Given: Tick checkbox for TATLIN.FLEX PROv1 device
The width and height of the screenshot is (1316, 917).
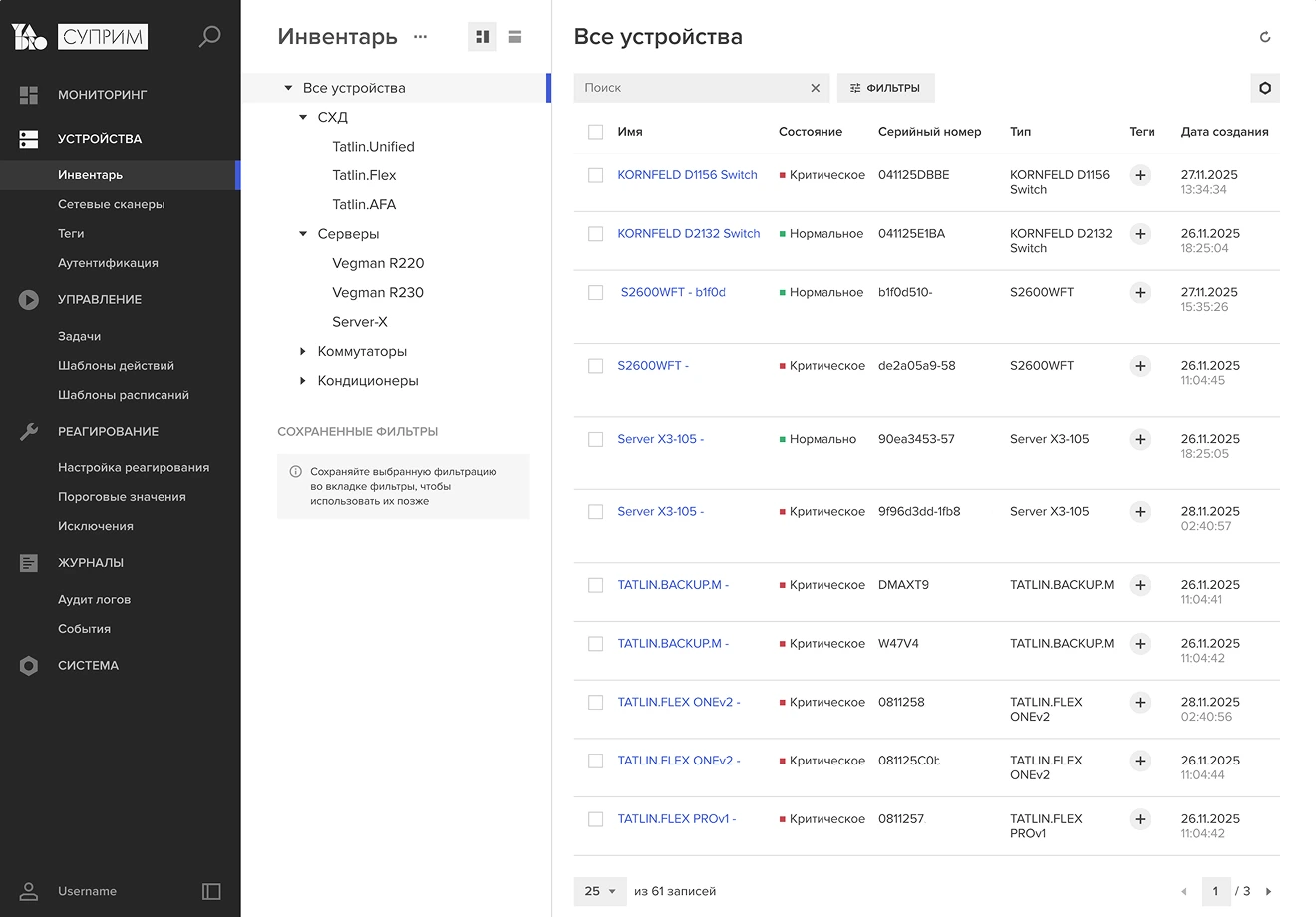Looking at the screenshot, I should coord(596,819).
